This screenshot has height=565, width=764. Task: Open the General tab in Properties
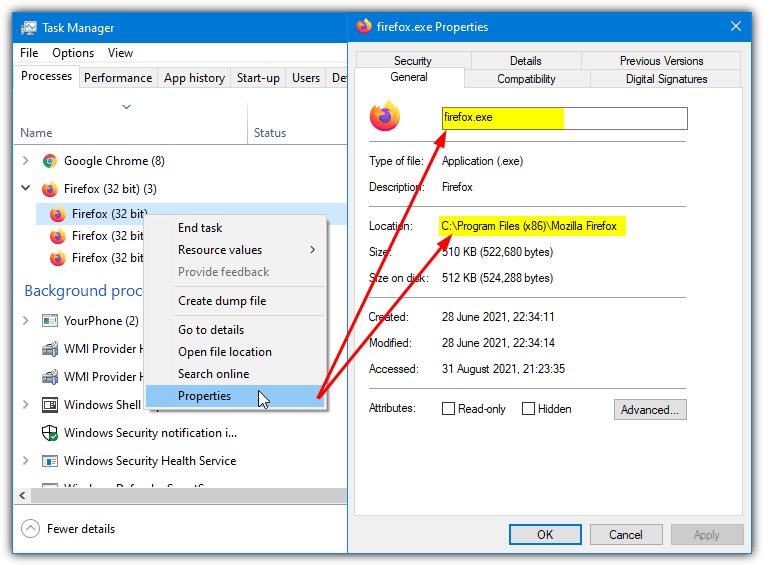[409, 77]
